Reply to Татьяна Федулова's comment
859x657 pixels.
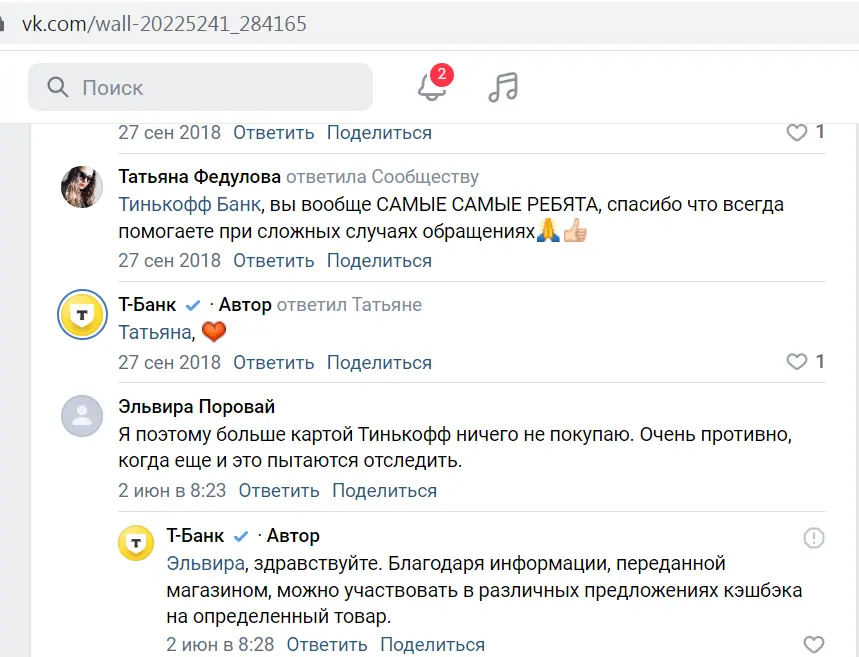coord(273,260)
